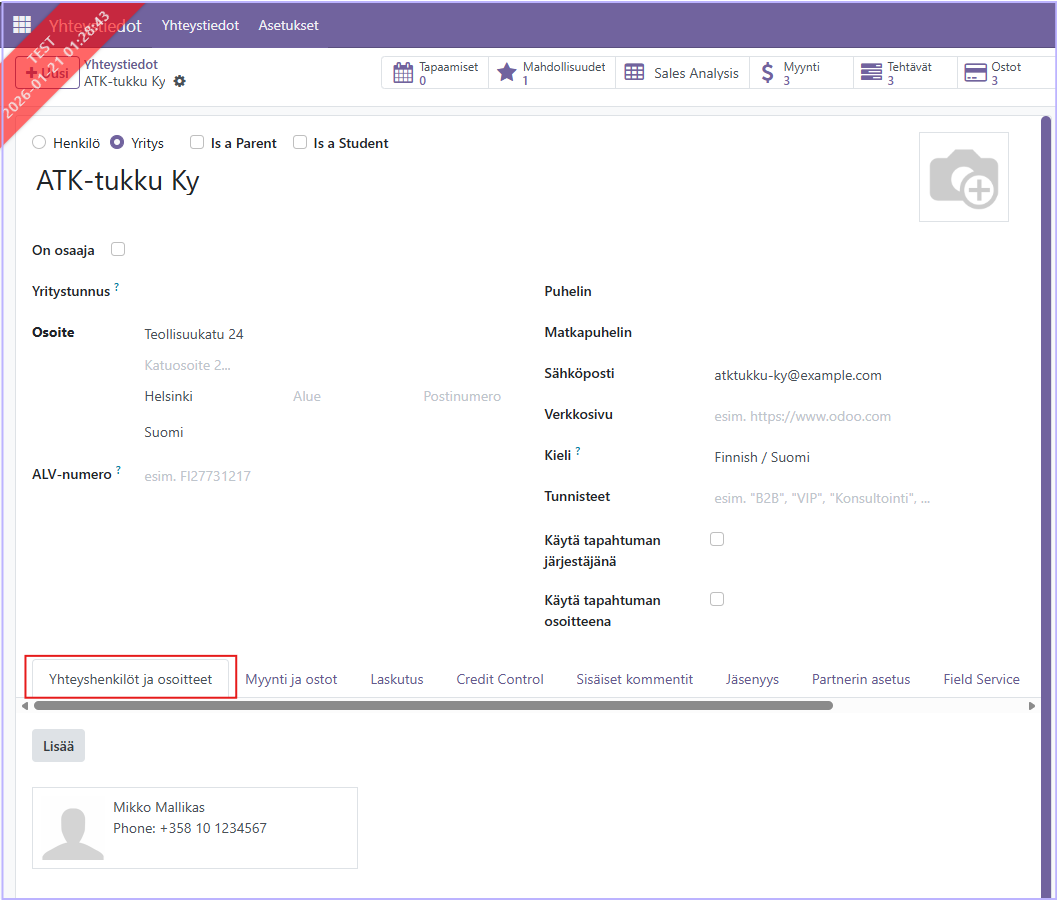Select the Henkilö radio button

[x=40, y=143]
